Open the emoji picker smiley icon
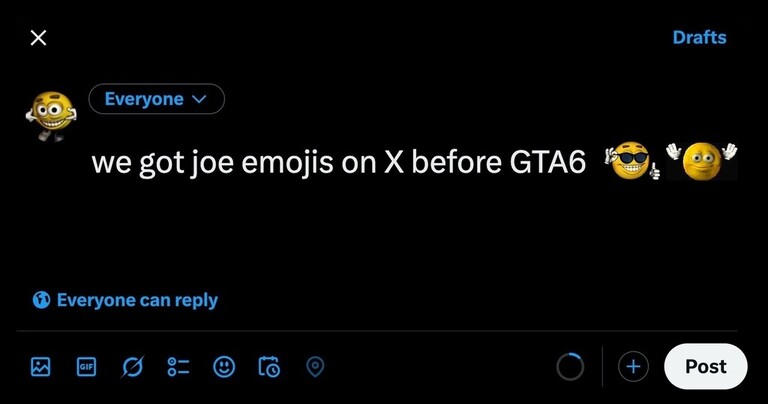 click(x=224, y=367)
